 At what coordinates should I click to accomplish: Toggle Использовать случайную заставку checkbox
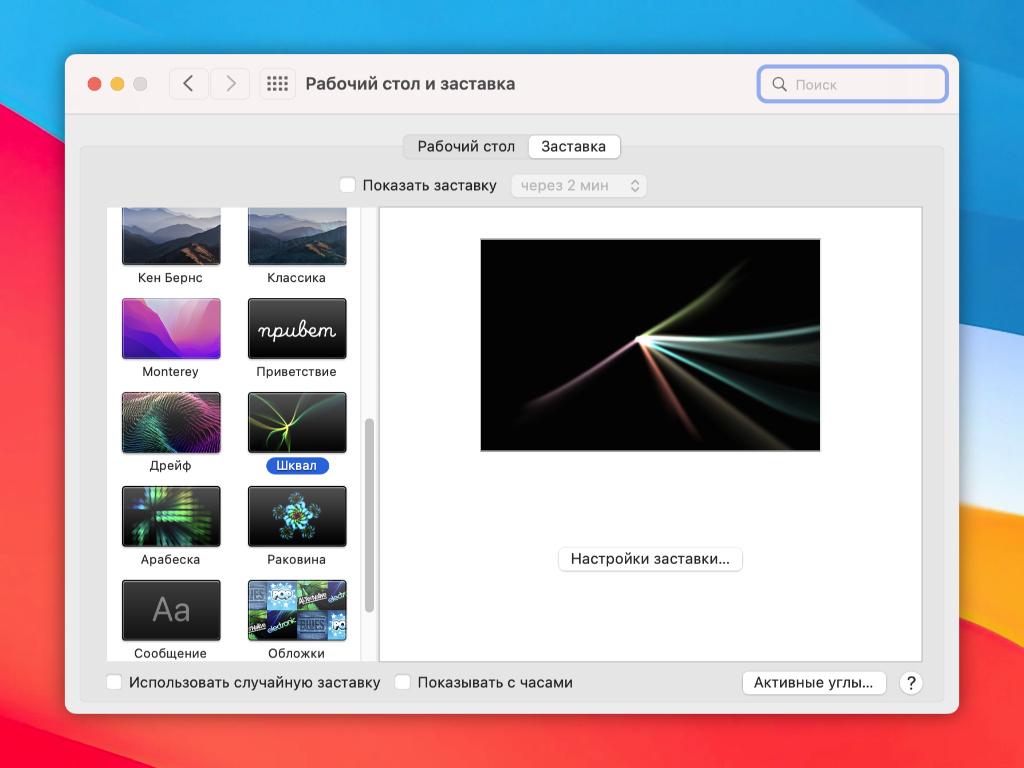point(115,683)
